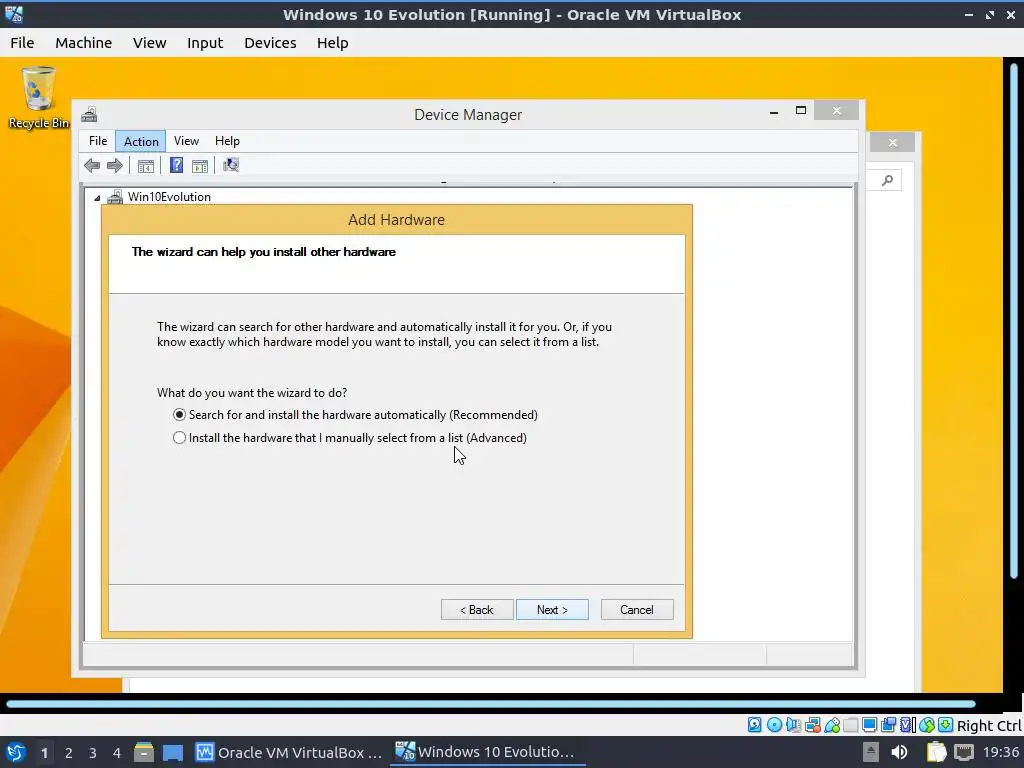Open Device Manager View menu

click(186, 141)
